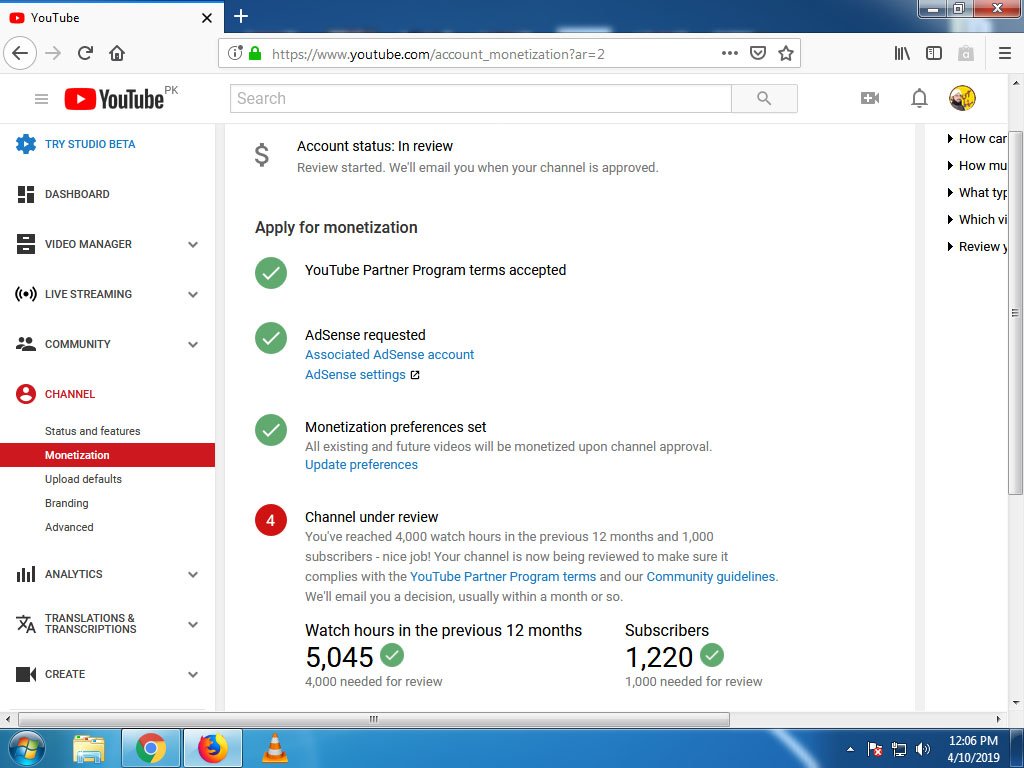The height and width of the screenshot is (768, 1024).
Task: Toggle the YouTube guide menu
Action: (41, 99)
